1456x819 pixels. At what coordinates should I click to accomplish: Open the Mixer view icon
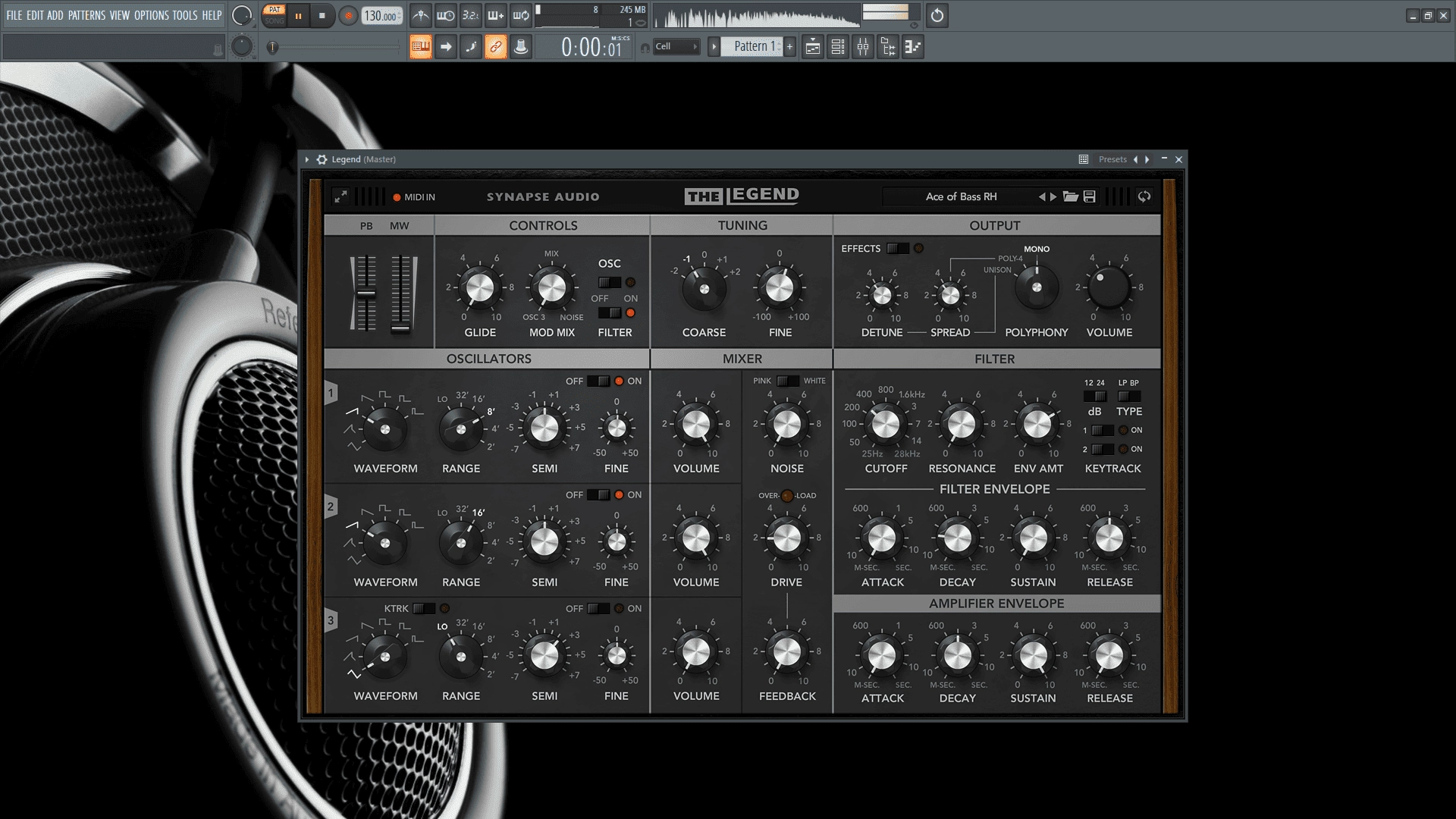(x=862, y=47)
